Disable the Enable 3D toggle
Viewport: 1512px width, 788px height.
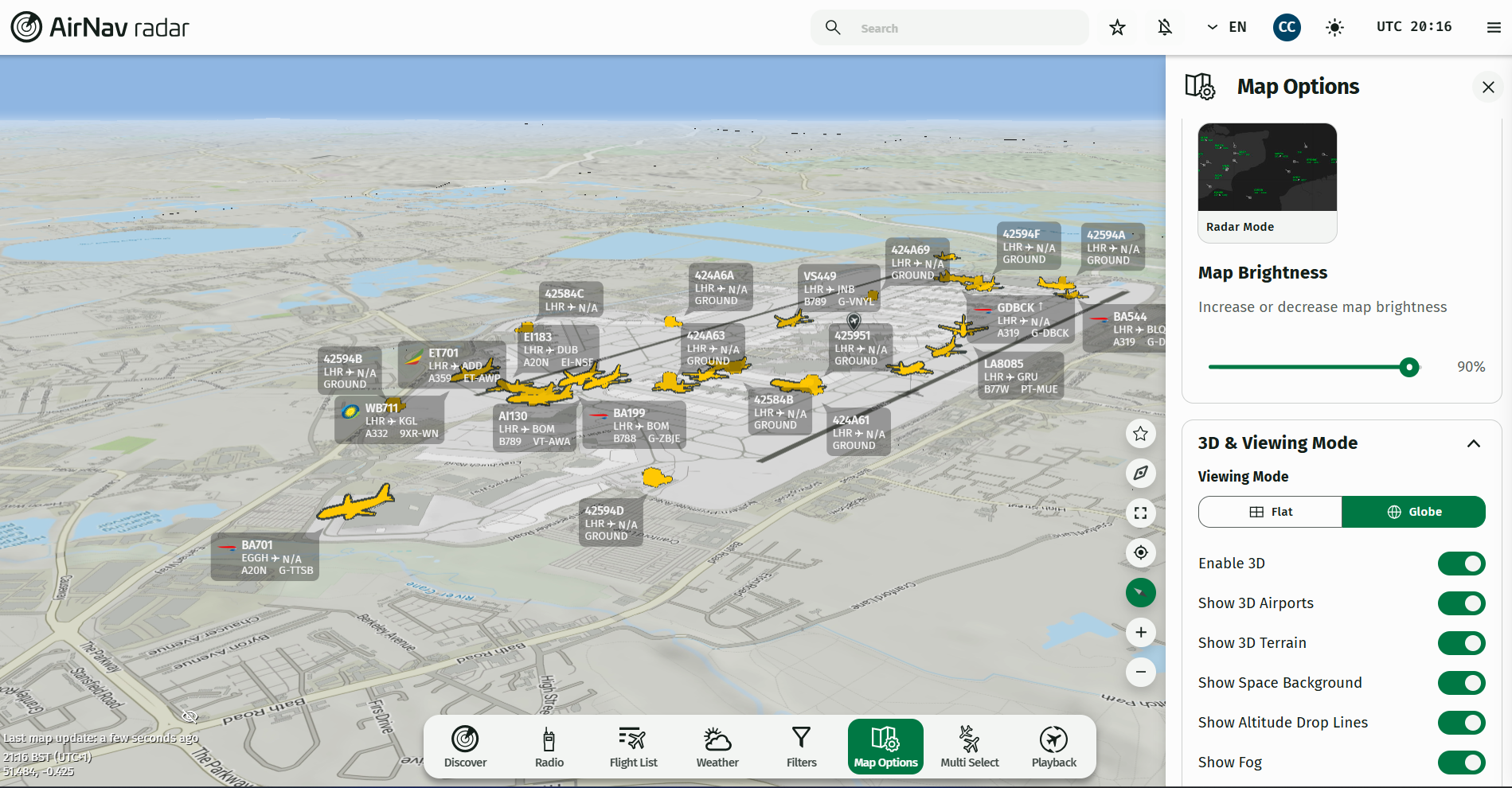click(x=1462, y=564)
